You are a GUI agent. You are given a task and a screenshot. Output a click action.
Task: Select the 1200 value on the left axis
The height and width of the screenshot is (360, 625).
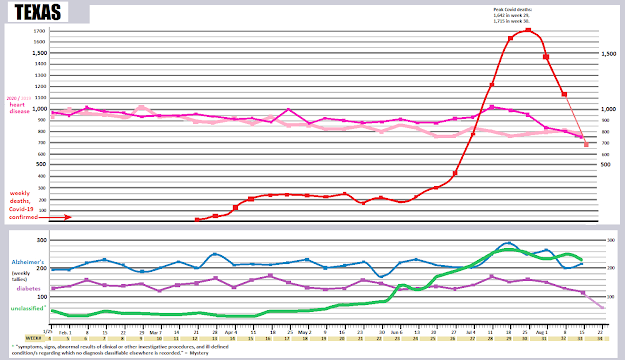(41, 86)
